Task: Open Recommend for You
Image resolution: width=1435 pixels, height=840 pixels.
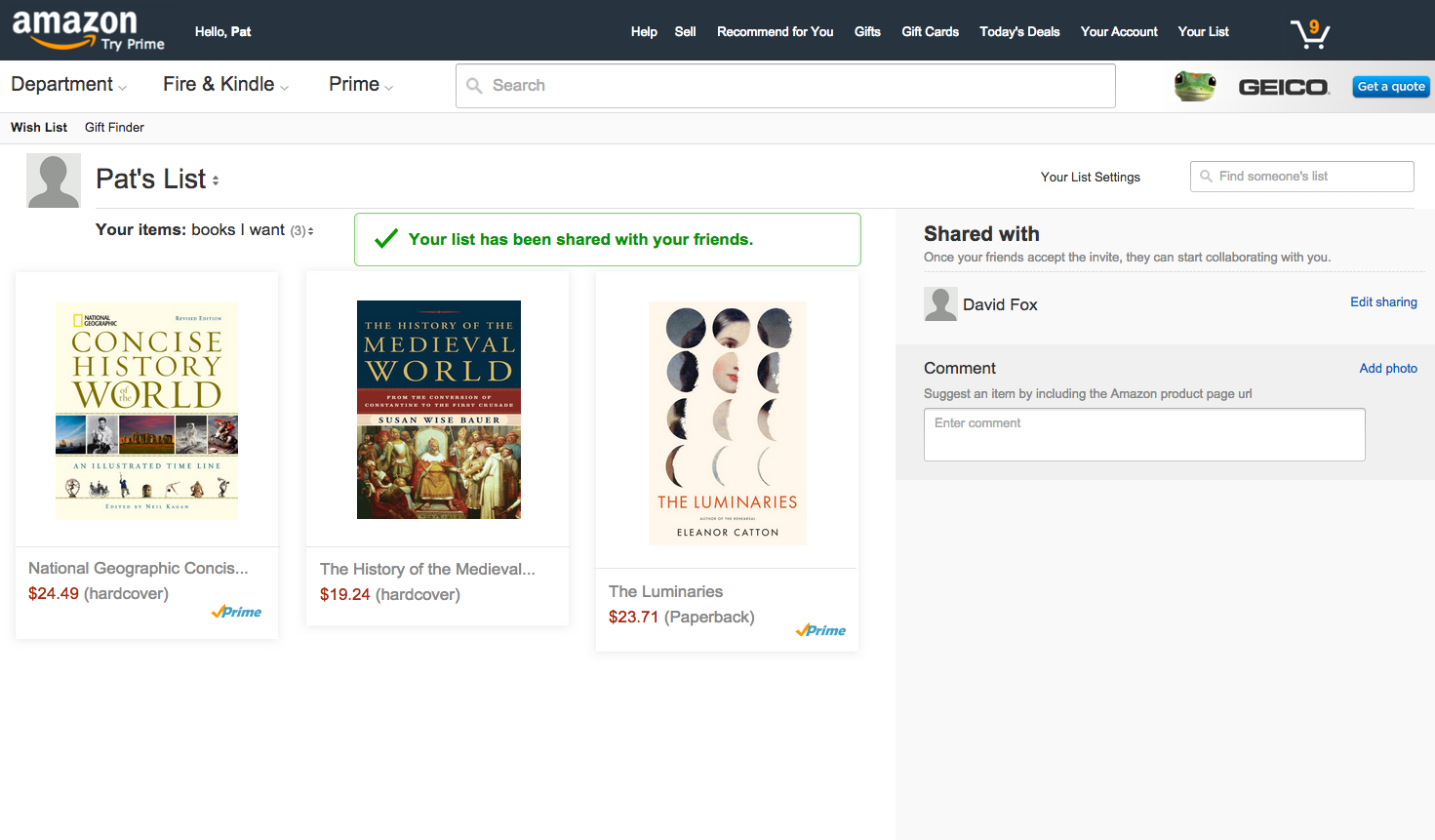Action: (776, 31)
